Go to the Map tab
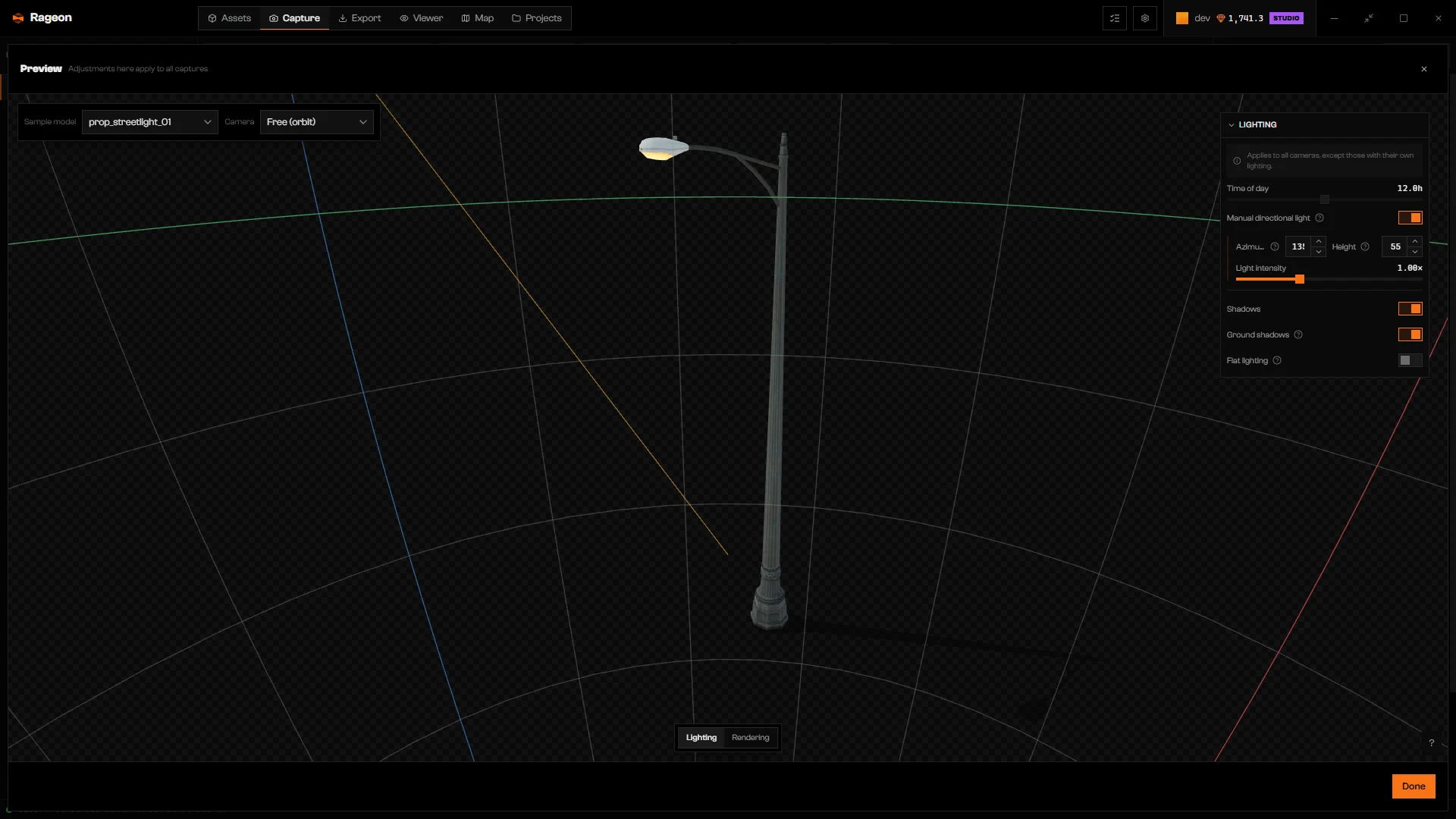 point(477,18)
